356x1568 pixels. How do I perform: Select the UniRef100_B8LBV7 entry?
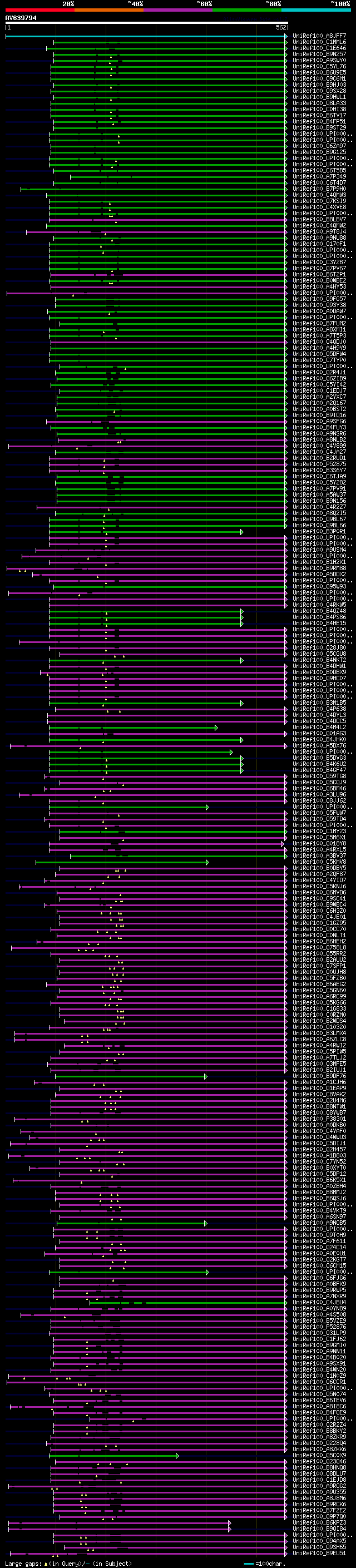pyautogui.click(x=319, y=220)
